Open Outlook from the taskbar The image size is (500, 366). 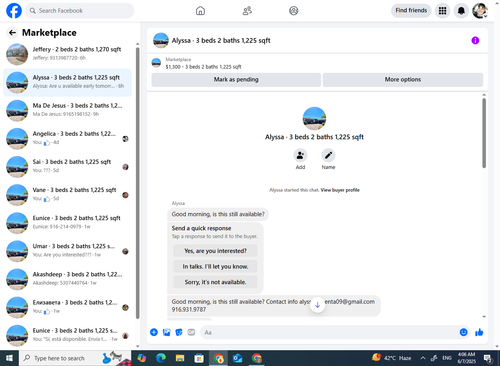coord(237,358)
